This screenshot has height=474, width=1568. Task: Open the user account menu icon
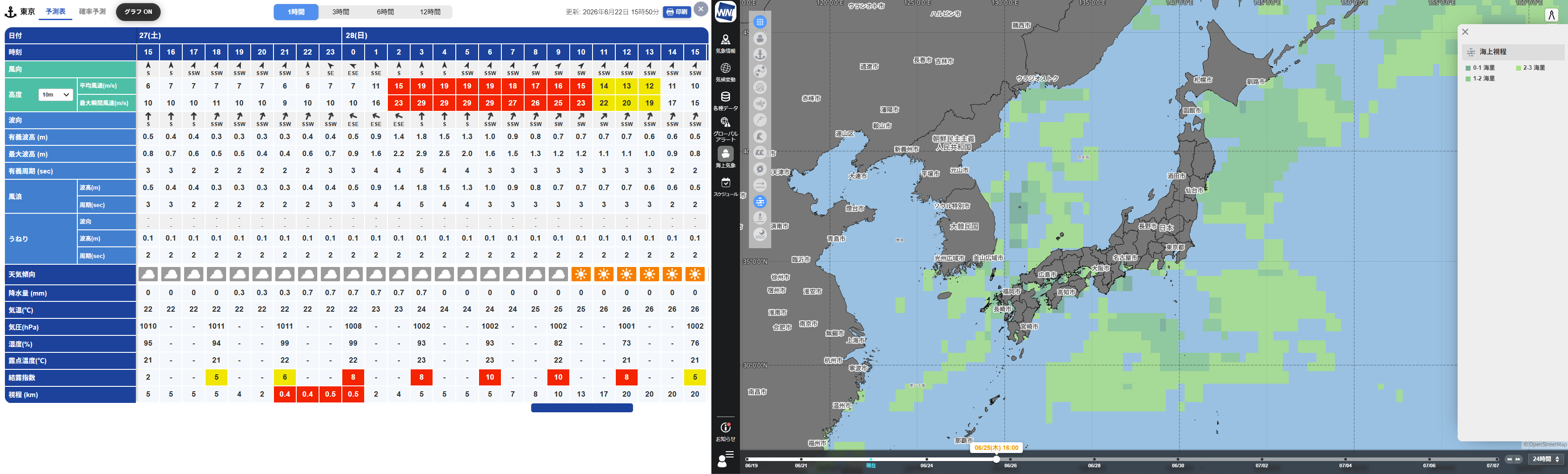coord(726,459)
